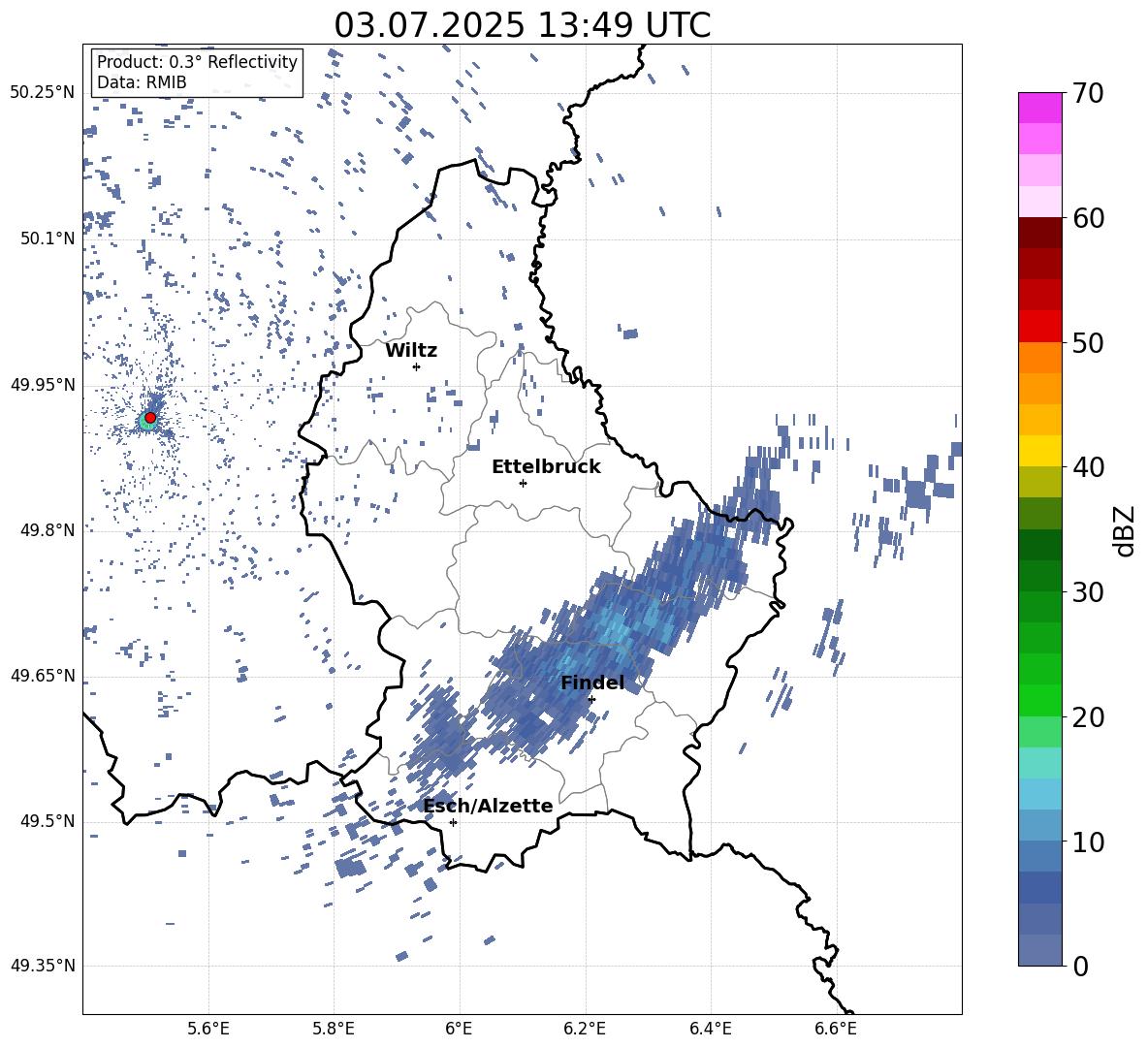Click the timestamp title 03.07.2025 13:49 UTC

(522, 25)
